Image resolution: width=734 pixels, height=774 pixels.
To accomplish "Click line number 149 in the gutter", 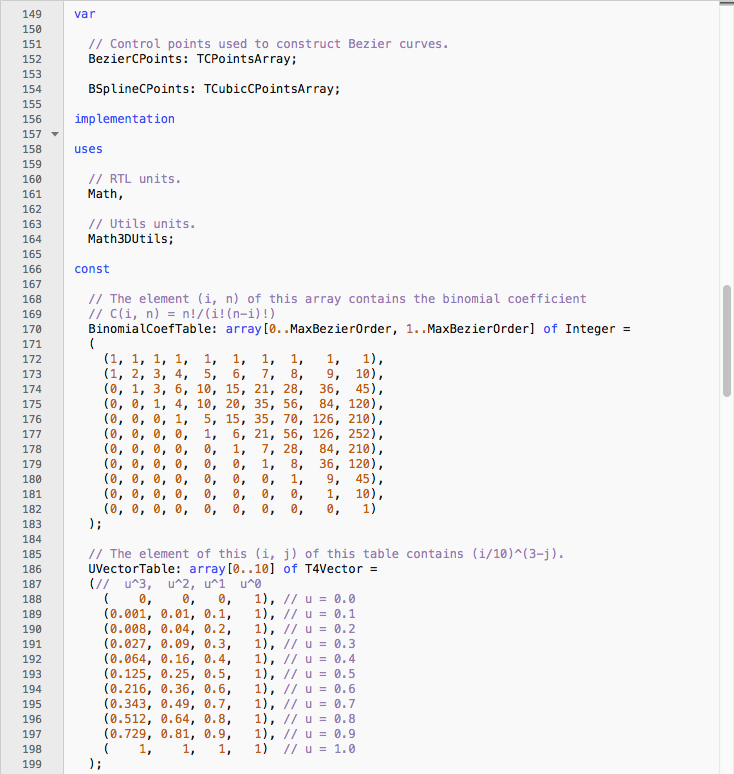I will pos(30,14).
